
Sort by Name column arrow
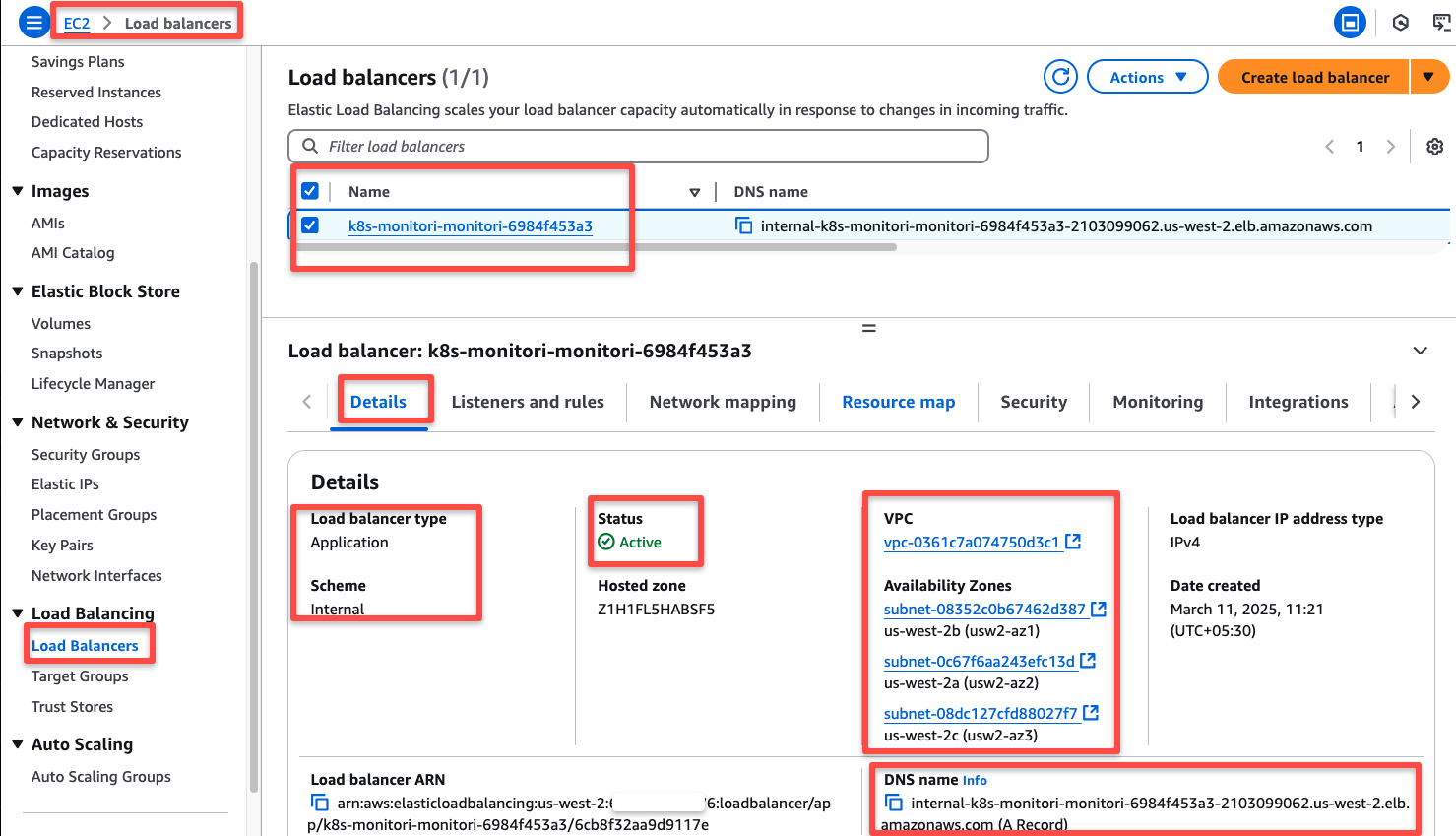695,192
